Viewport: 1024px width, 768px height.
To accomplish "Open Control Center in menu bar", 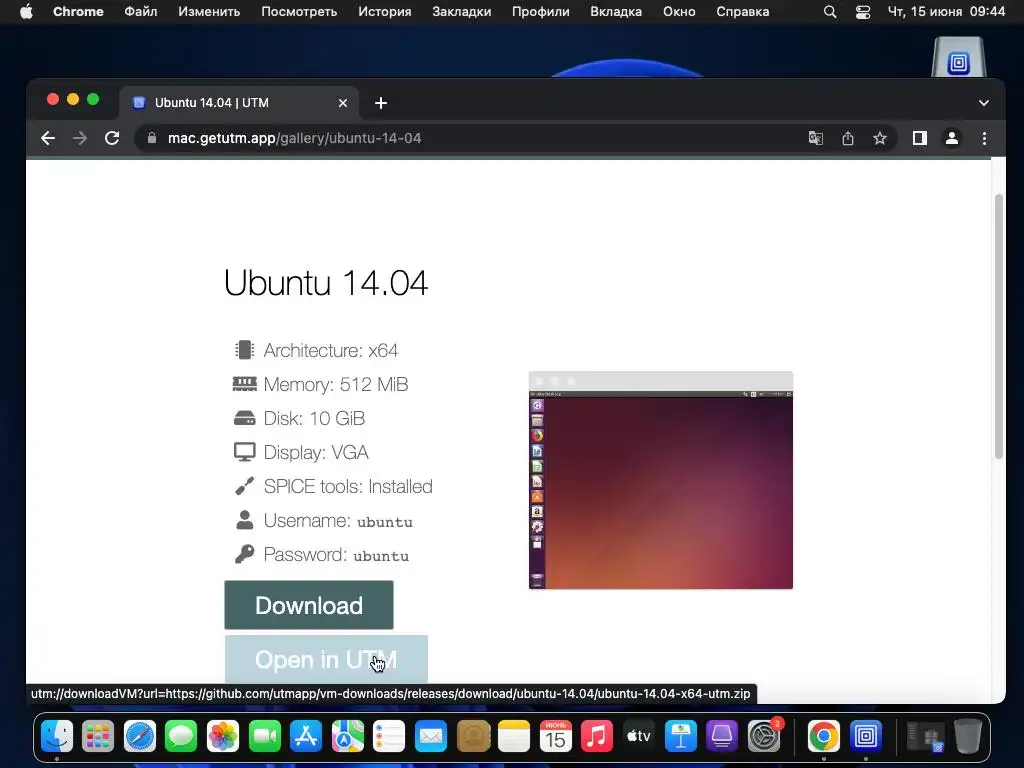I will point(863,11).
